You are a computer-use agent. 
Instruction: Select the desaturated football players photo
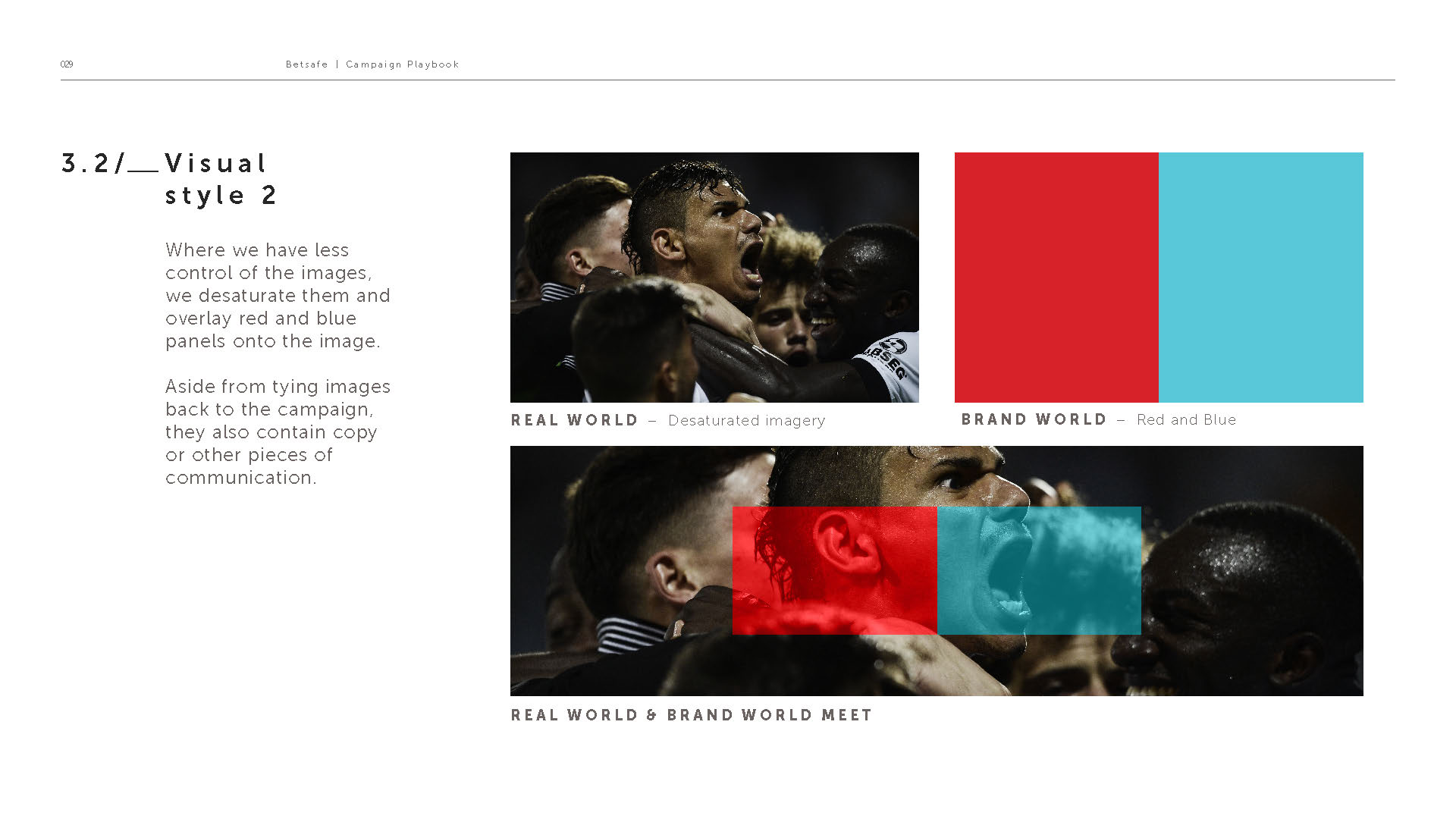(714, 278)
